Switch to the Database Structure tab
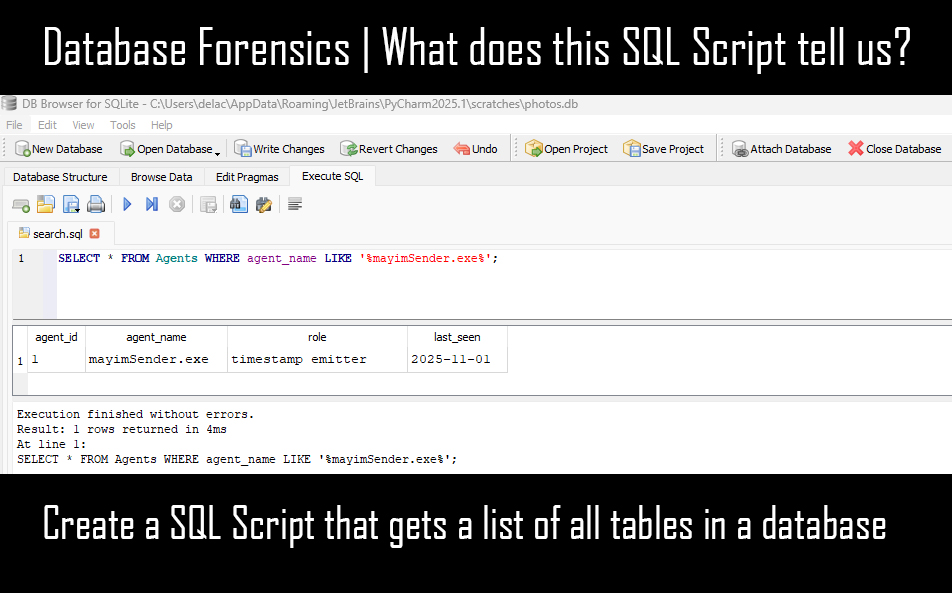Image resolution: width=952 pixels, height=593 pixels. click(x=60, y=177)
